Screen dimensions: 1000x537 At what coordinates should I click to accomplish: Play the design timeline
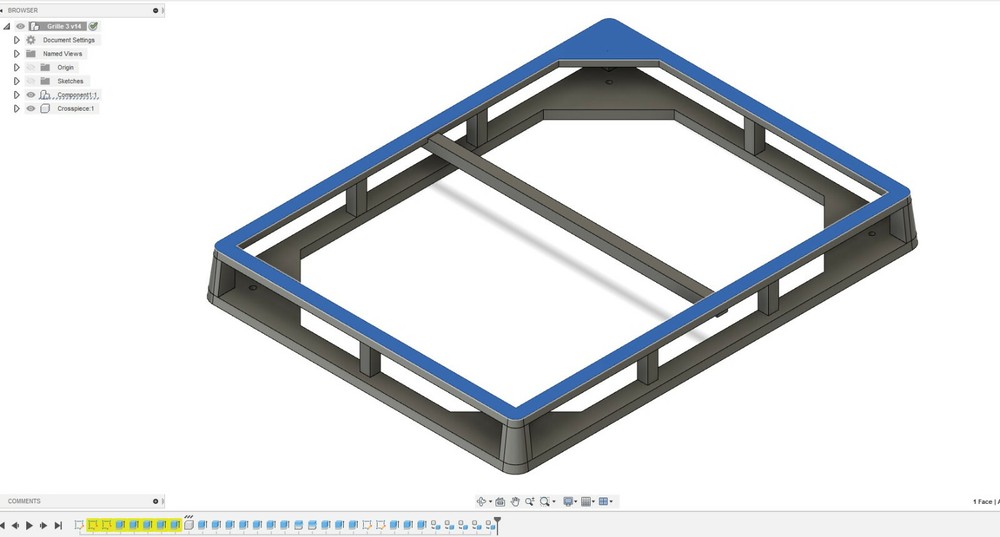29,526
